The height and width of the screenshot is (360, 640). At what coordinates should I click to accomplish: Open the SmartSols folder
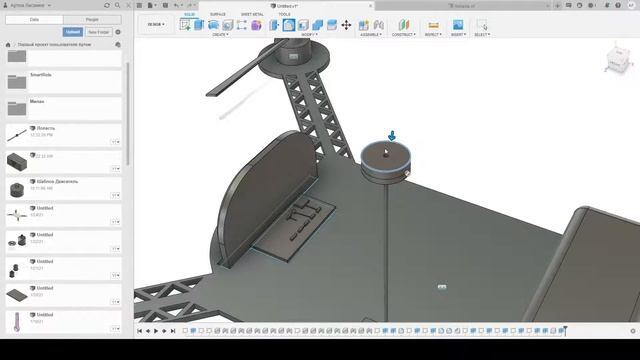click(64, 82)
